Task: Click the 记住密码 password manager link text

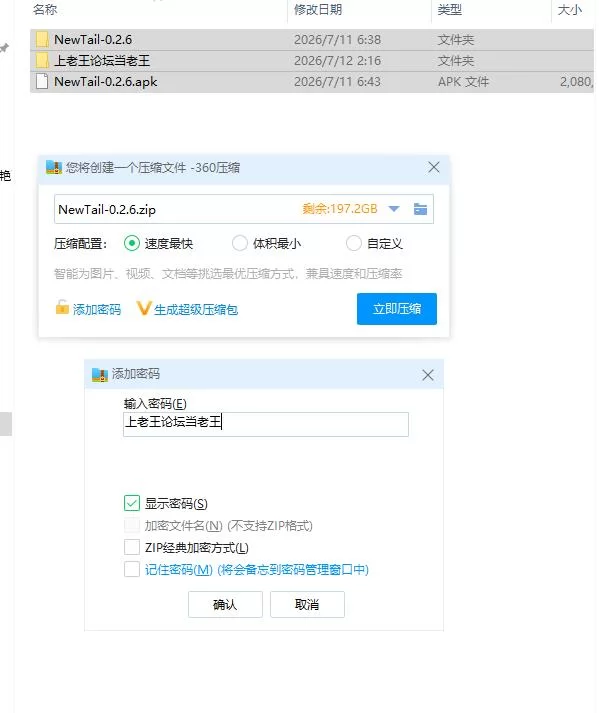Action: click(x=257, y=569)
